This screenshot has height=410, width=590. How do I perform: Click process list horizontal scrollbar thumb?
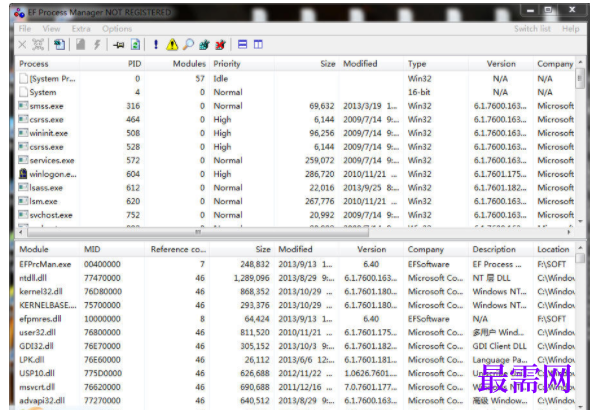[x=198, y=232]
